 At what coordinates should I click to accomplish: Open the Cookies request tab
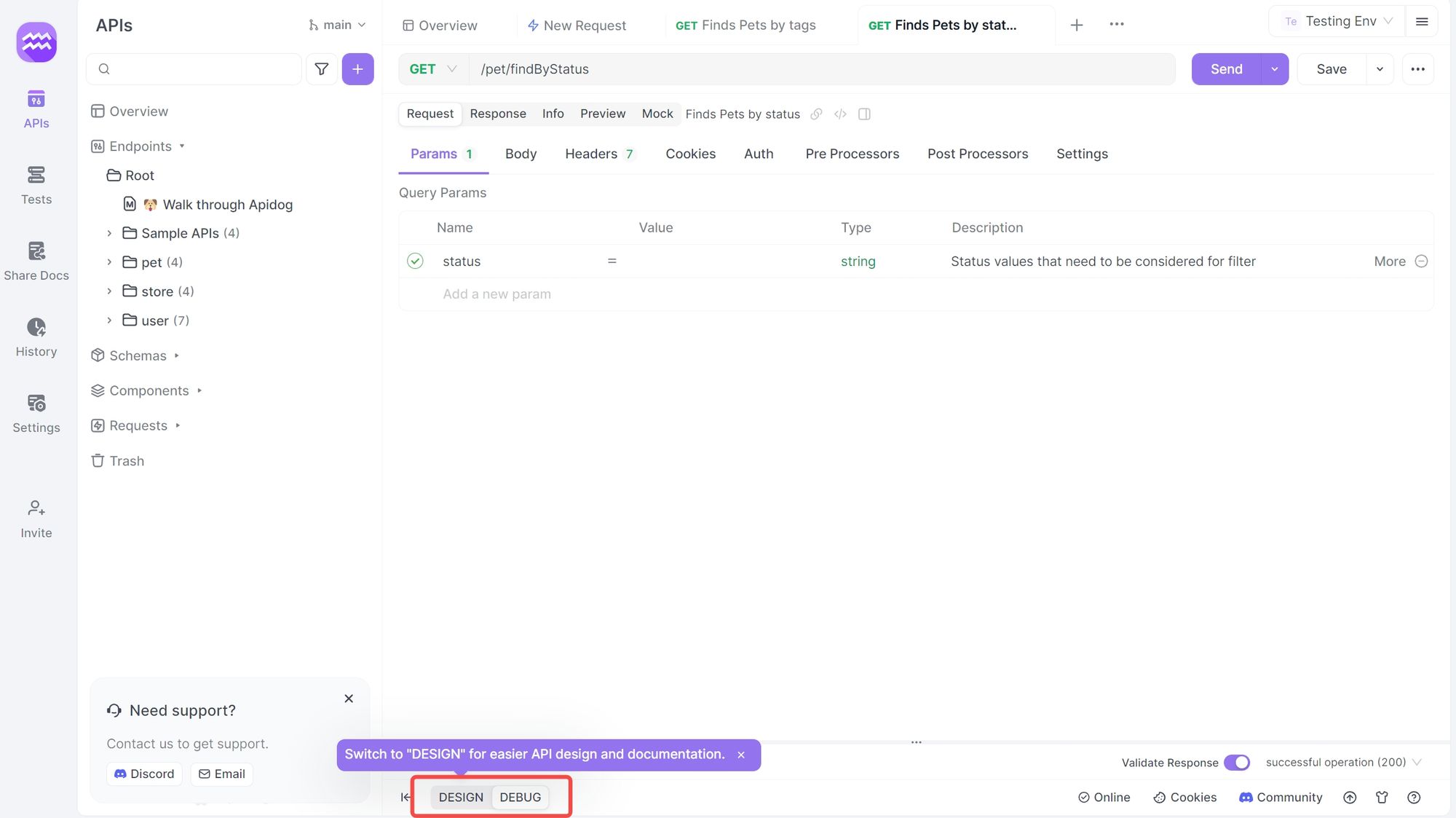pyautogui.click(x=690, y=154)
